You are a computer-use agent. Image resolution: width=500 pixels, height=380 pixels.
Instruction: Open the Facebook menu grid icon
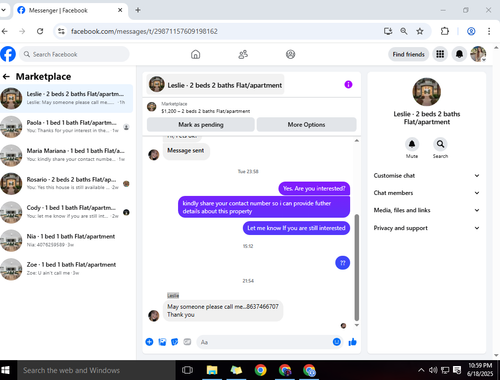[x=440, y=54]
